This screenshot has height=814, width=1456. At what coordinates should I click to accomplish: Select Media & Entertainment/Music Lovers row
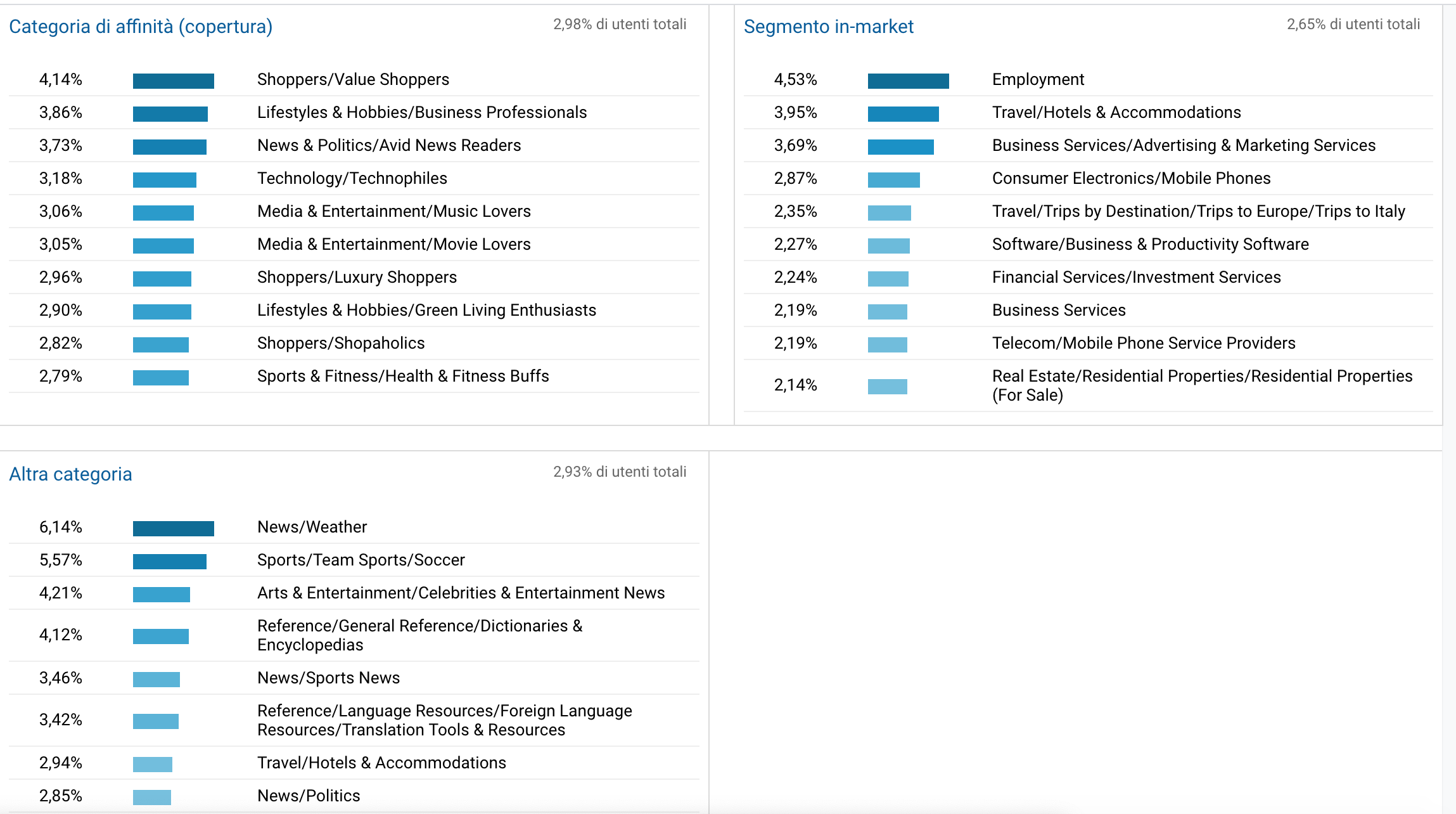[x=394, y=211]
